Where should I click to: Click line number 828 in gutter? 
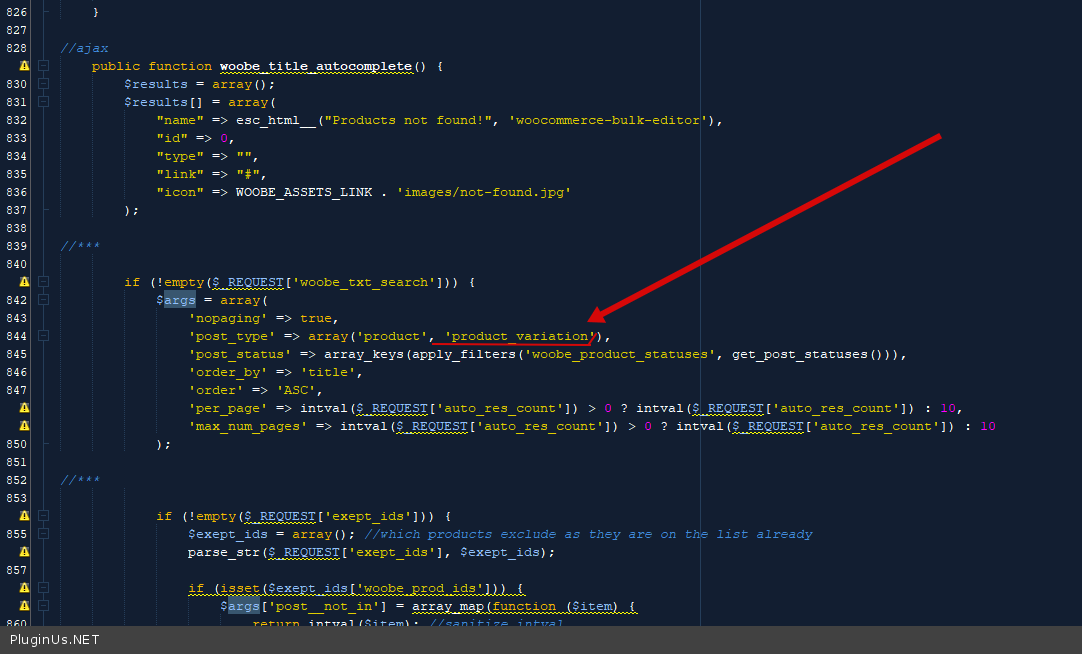pyautogui.click(x=16, y=48)
